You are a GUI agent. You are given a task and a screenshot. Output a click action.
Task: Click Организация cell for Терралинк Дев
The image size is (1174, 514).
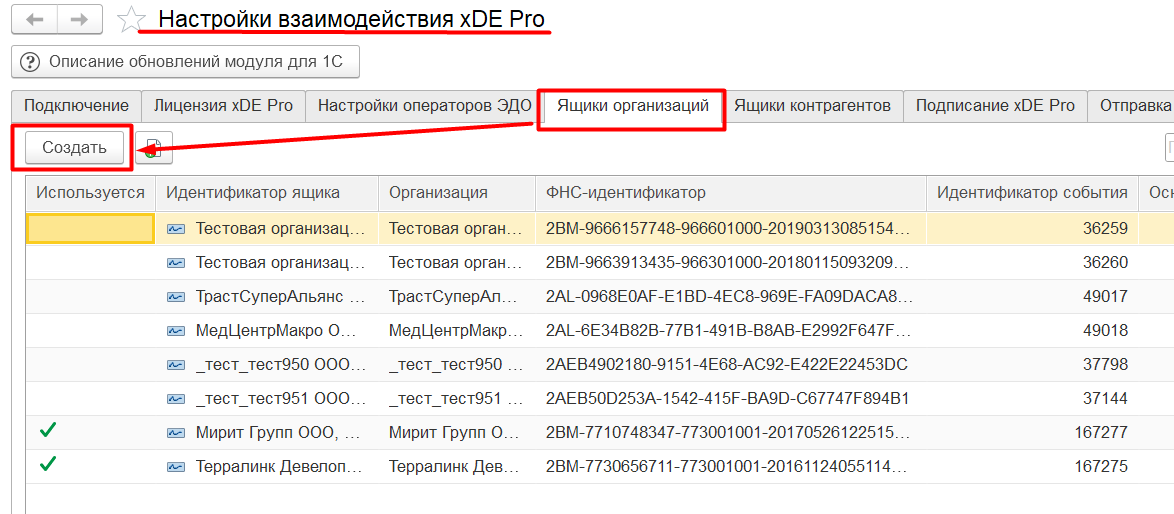457,467
